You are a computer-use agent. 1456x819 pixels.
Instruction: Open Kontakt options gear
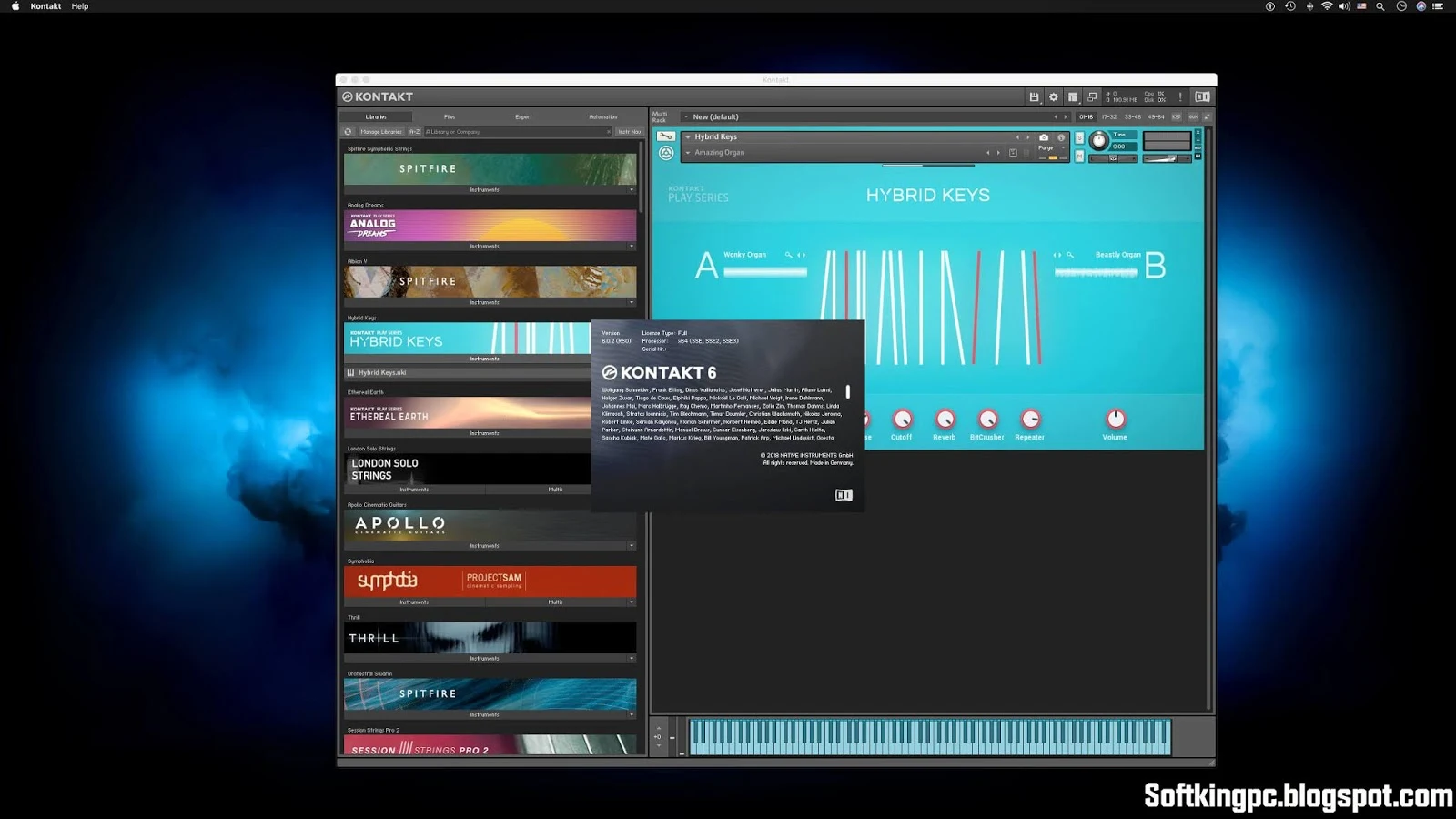pos(1054,96)
